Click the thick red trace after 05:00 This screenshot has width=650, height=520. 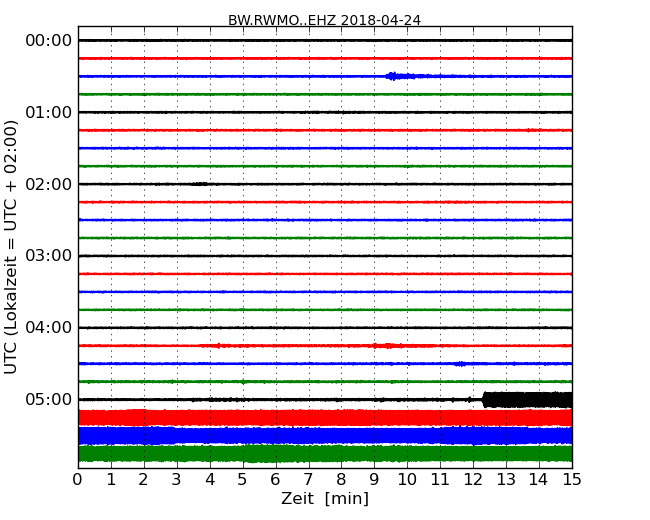(x=325, y=418)
